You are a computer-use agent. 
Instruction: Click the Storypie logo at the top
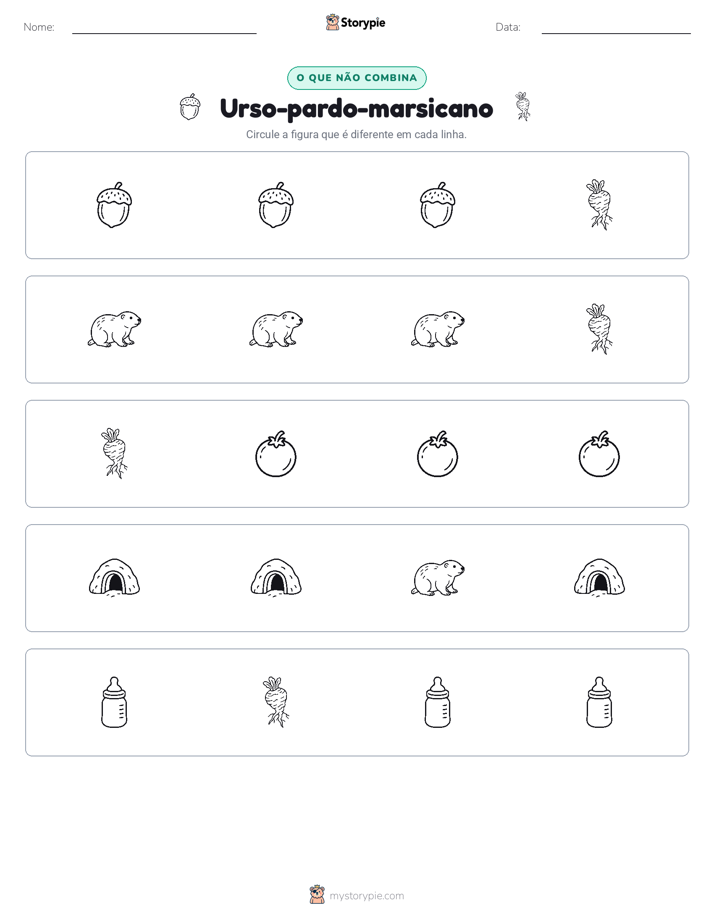point(356,22)
